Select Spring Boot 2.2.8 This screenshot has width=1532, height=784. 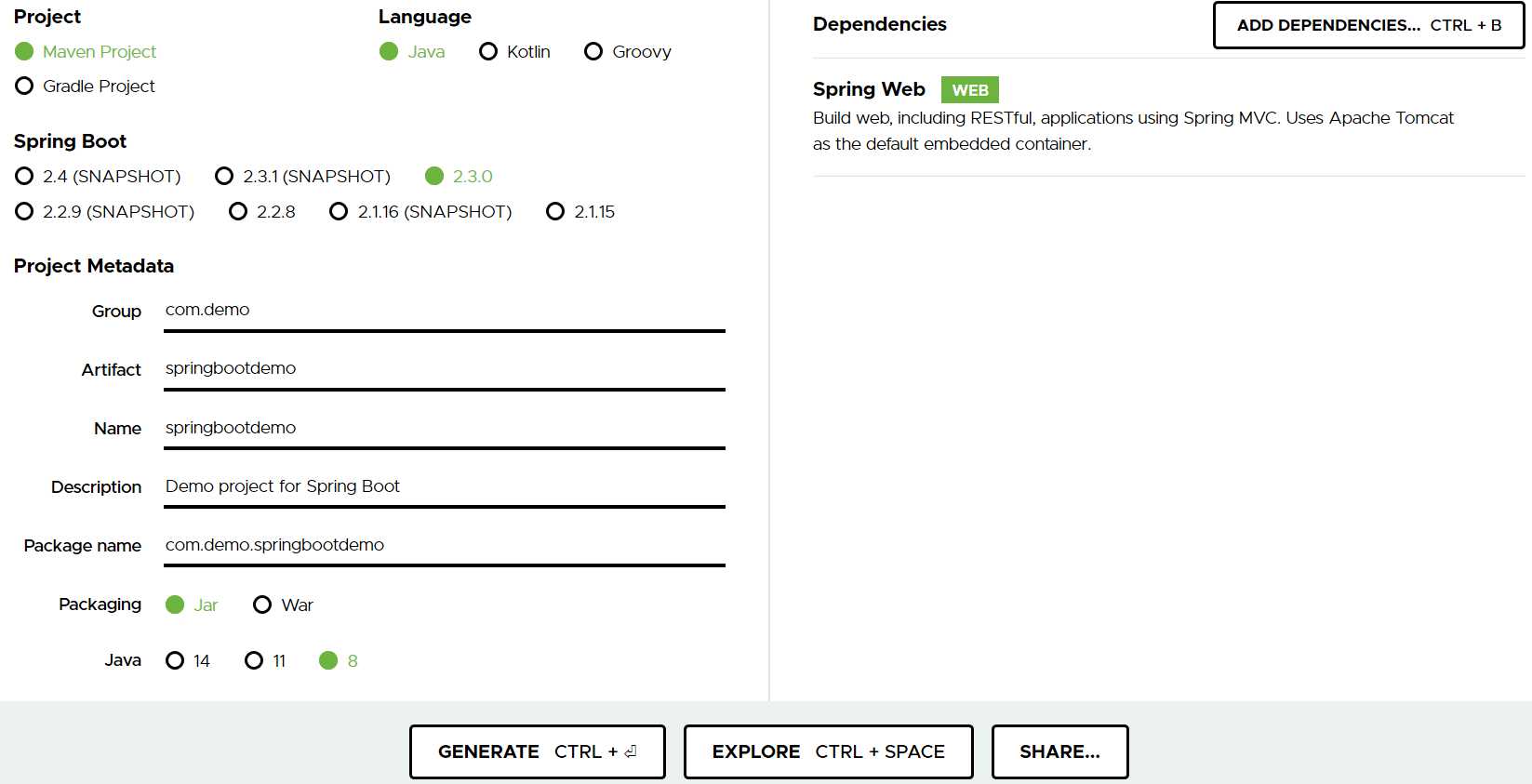point(262,212)
